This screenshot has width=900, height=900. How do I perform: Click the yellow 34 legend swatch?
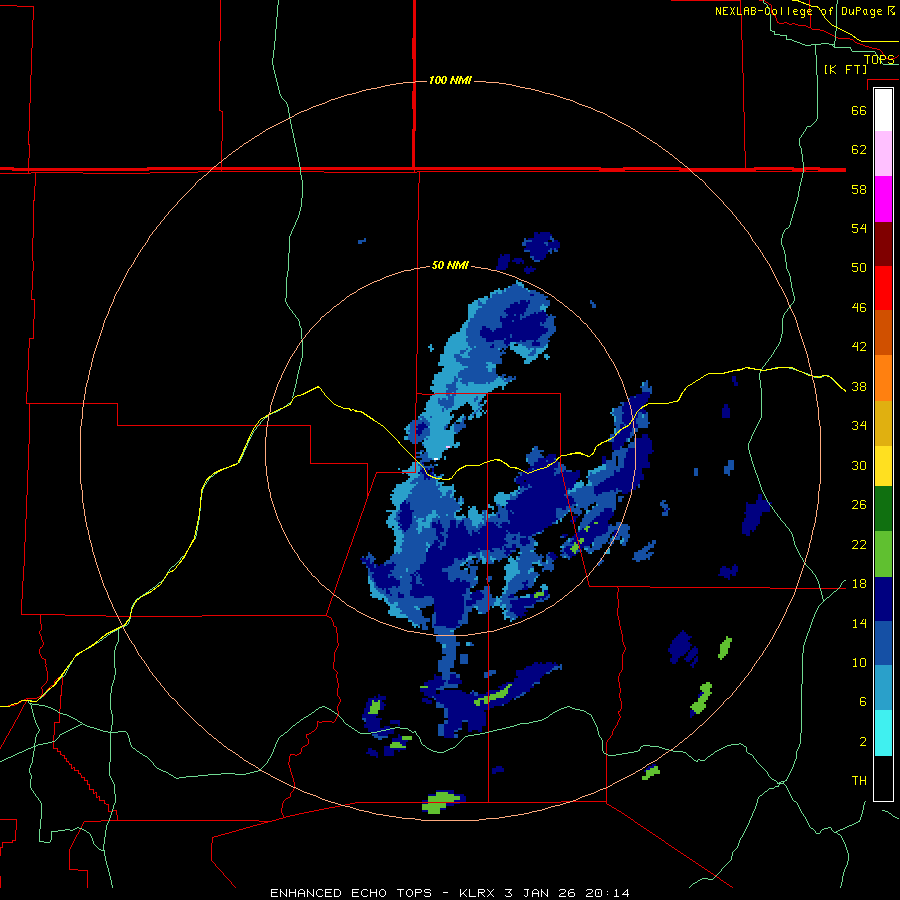(883, 466)
